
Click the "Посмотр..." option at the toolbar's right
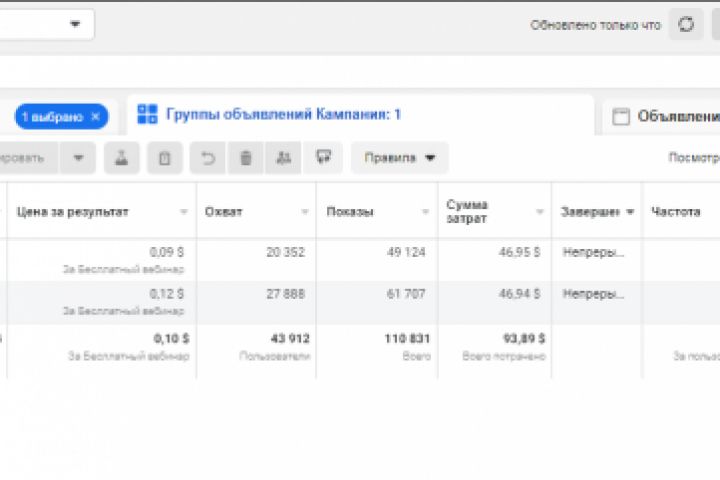[x=694, y=158]
